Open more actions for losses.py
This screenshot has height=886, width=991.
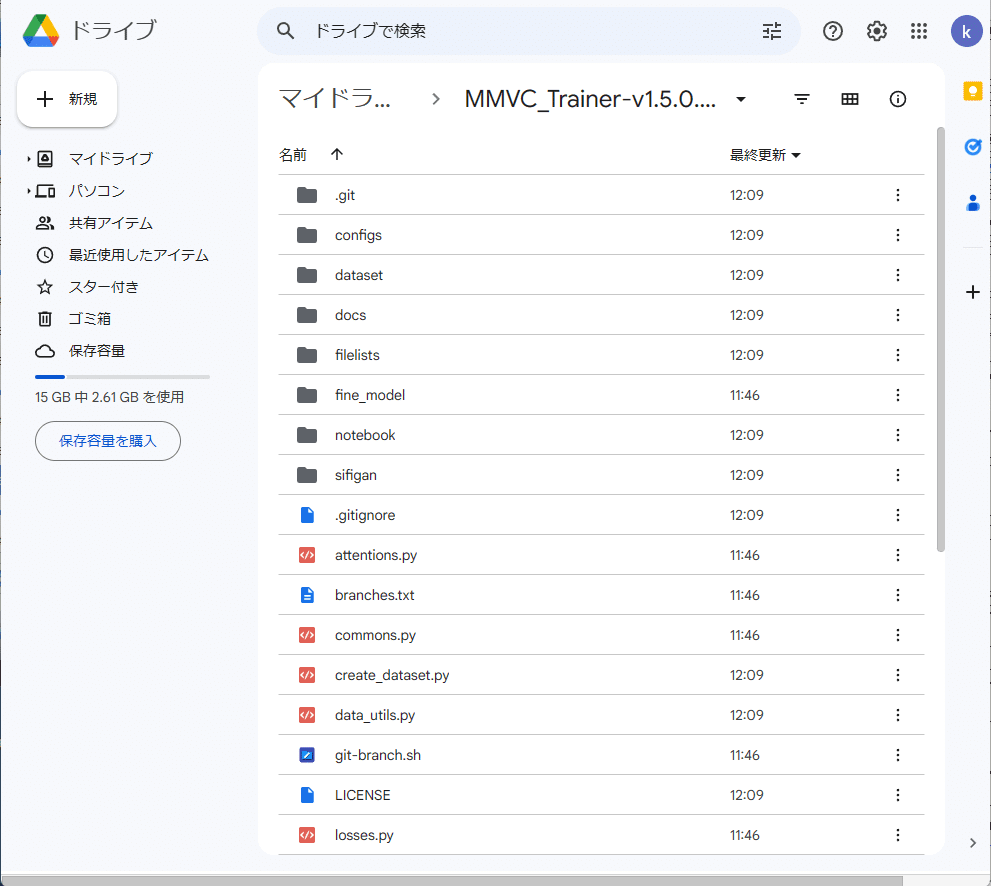coord(897,835)
